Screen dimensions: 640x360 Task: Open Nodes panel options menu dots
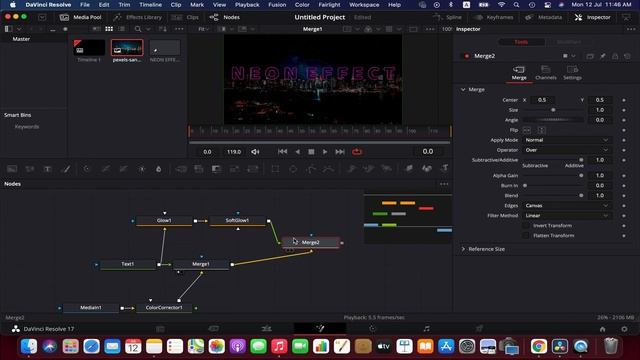click(x=444, y=184)
